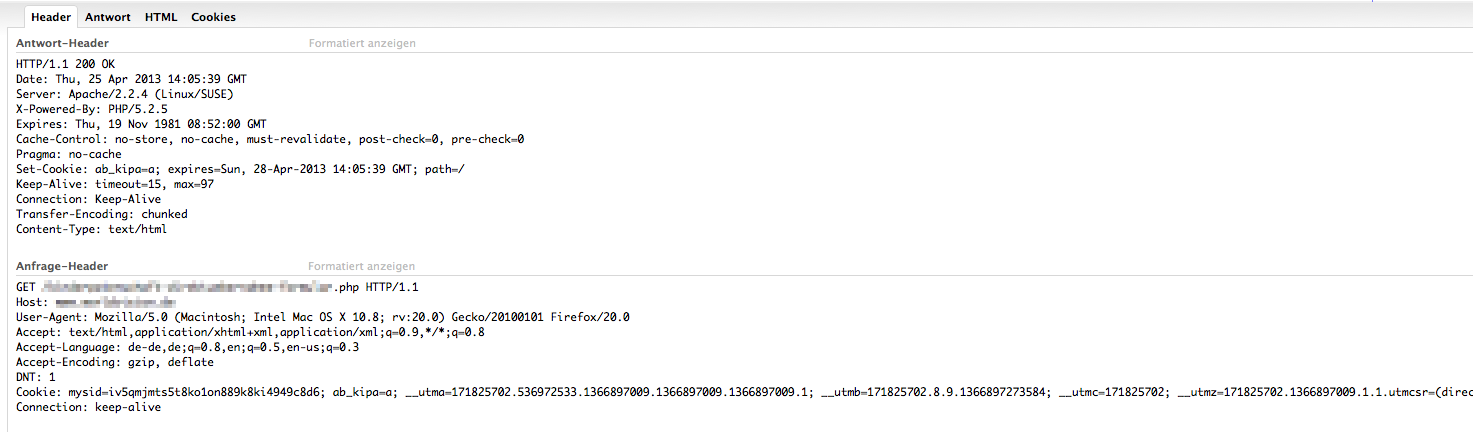Show the Cookies tab
The width and height of the screenshot is (1473, 432).
click(x=213, y=17)
